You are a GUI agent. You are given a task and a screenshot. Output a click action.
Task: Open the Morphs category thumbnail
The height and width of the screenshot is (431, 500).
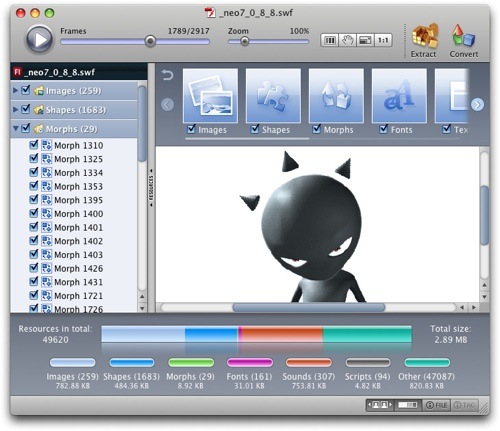pos(336,96)
